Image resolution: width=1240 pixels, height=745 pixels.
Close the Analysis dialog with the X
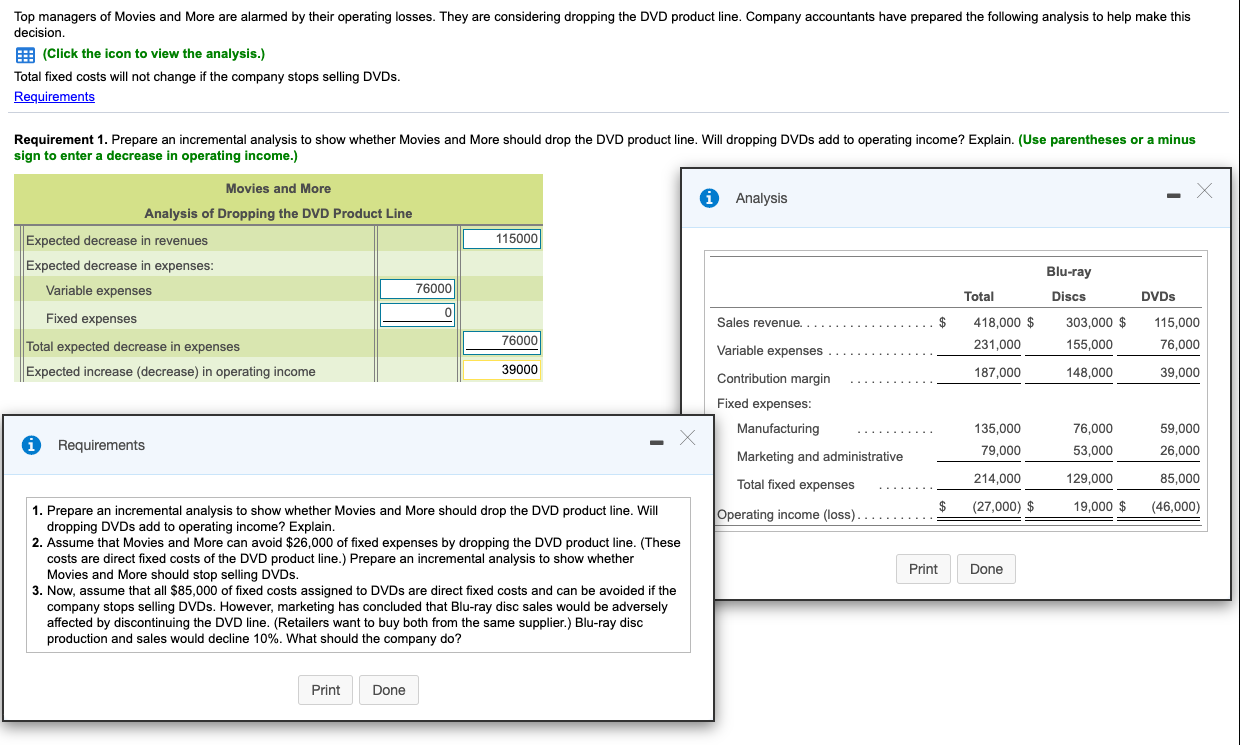click(1203, 191)
